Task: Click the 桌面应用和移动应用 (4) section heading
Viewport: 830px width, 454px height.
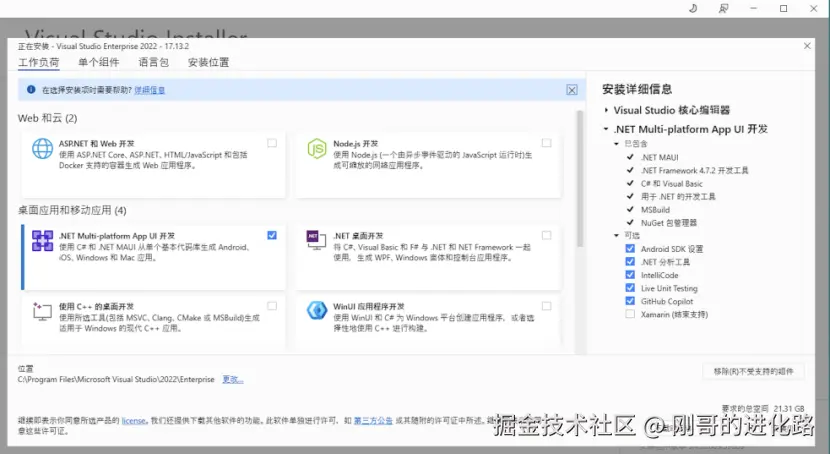Action: coord(72,210)
